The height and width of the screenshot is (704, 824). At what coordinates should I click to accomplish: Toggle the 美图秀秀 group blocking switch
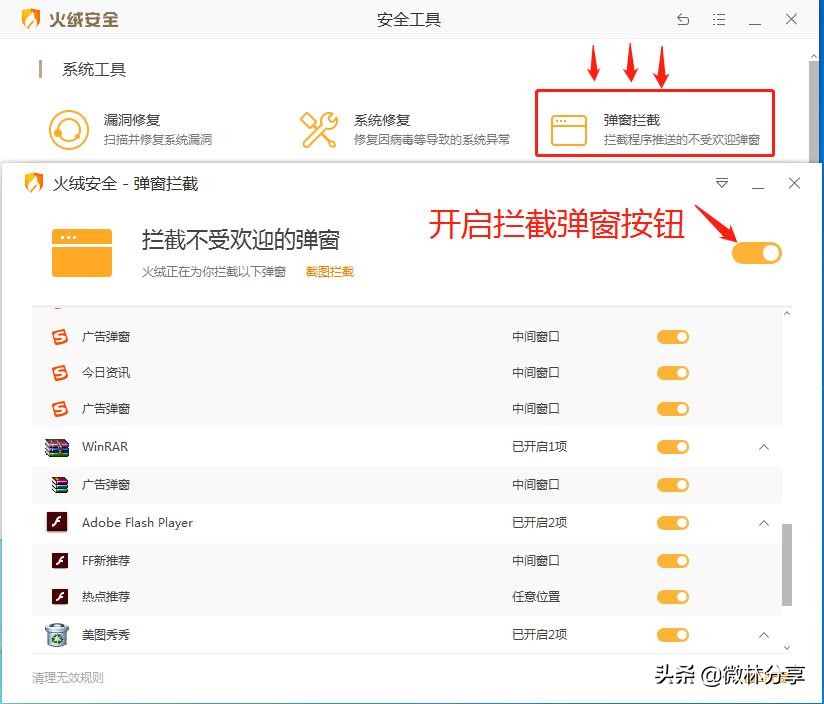click(673, 635)
